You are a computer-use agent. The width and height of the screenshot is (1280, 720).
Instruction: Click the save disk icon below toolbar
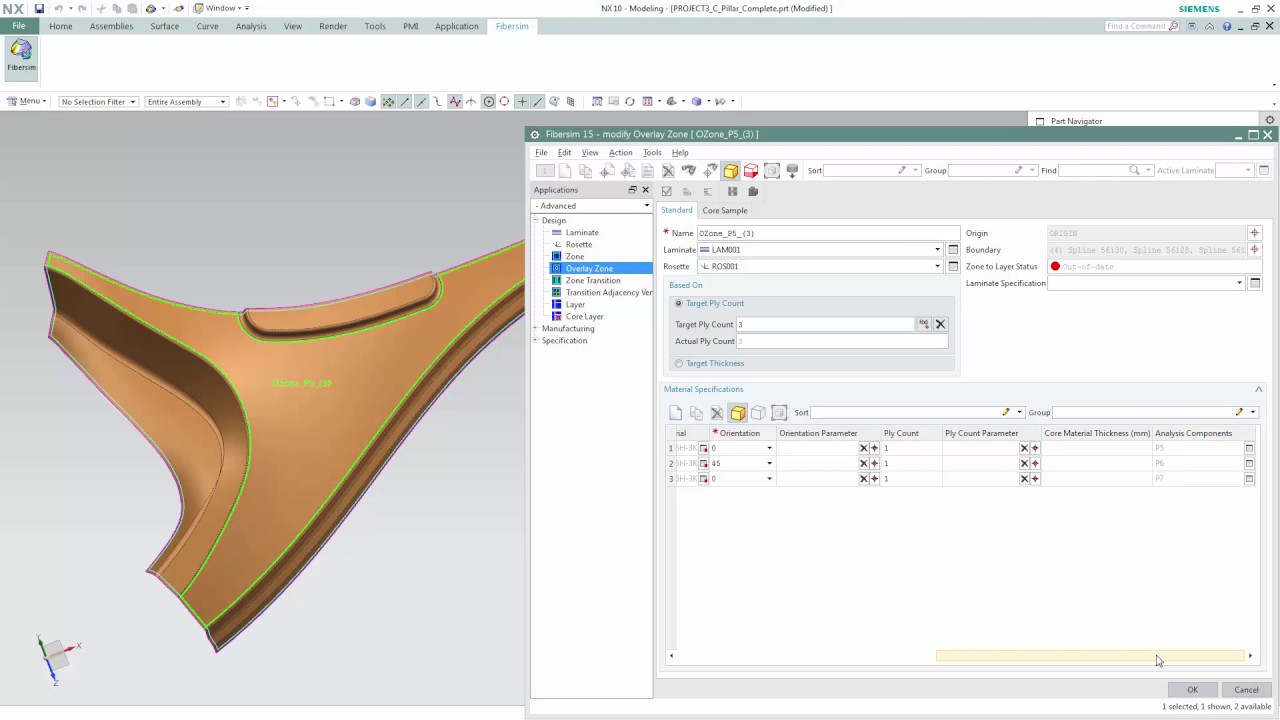(x=733, y=191)
